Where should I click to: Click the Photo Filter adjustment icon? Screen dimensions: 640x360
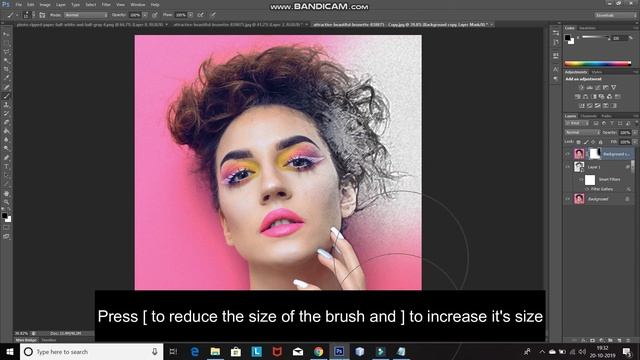[601, 96]
